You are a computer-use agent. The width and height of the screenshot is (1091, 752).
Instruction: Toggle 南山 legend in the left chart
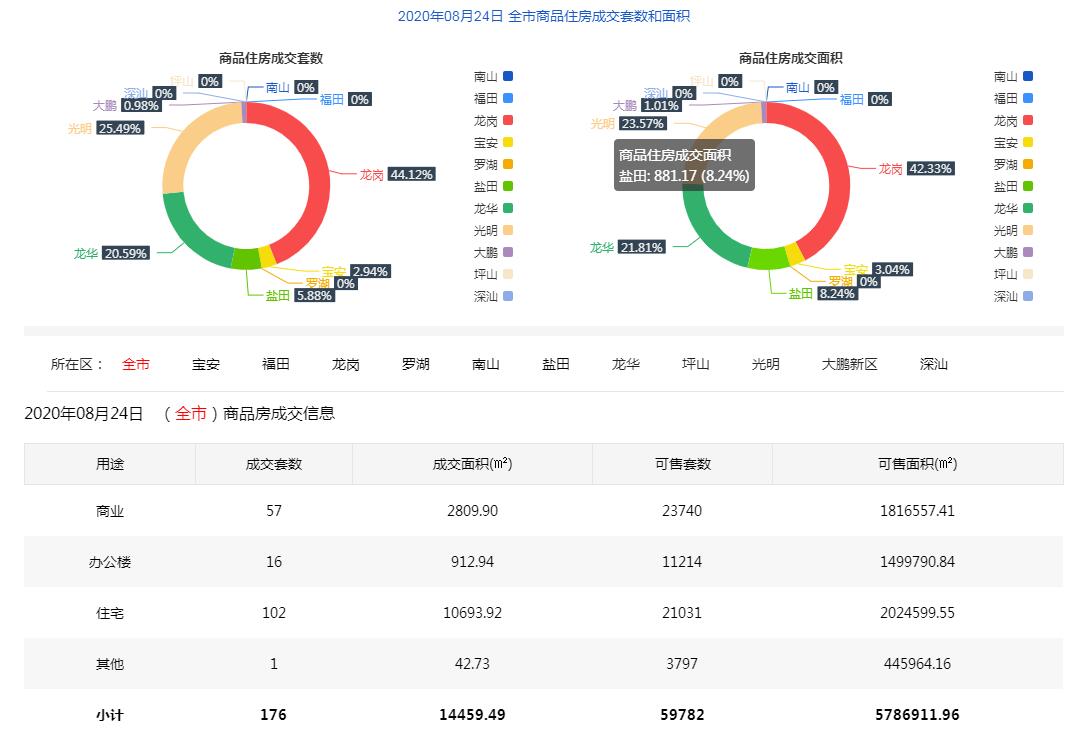[x=493, y=76]
